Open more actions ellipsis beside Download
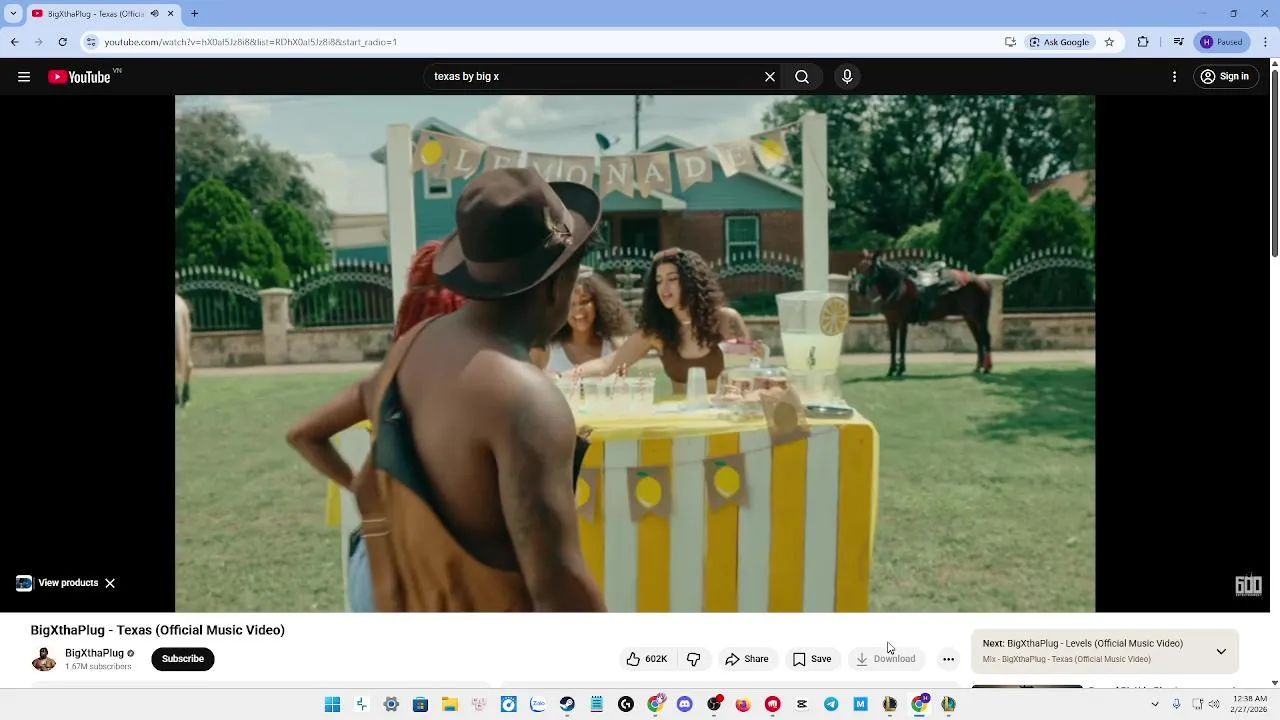 (x=948, y=659)
